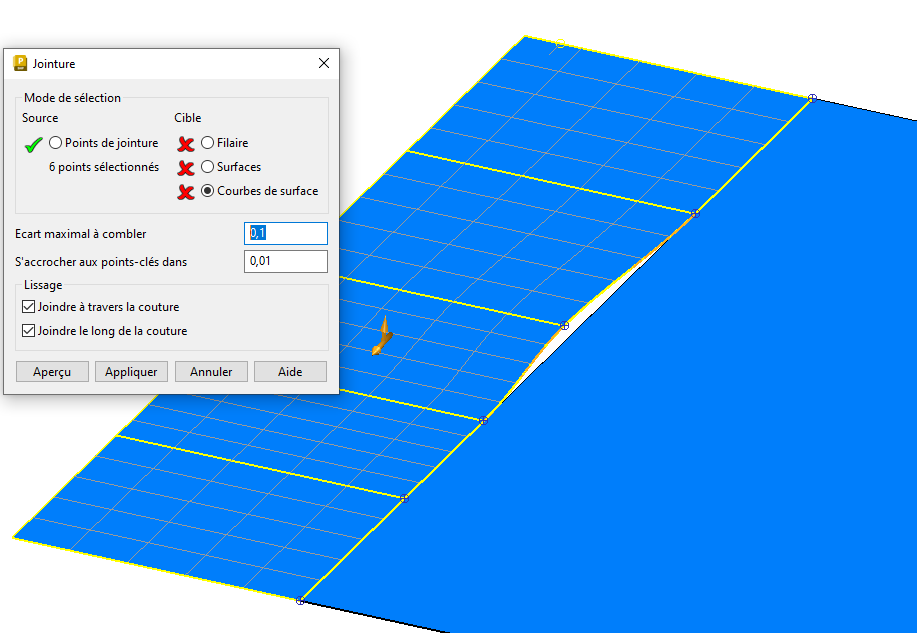Viewport: 917px width, 633px height.
Task: Click the Ecart maximal à combler field
Action: (286, 233)
